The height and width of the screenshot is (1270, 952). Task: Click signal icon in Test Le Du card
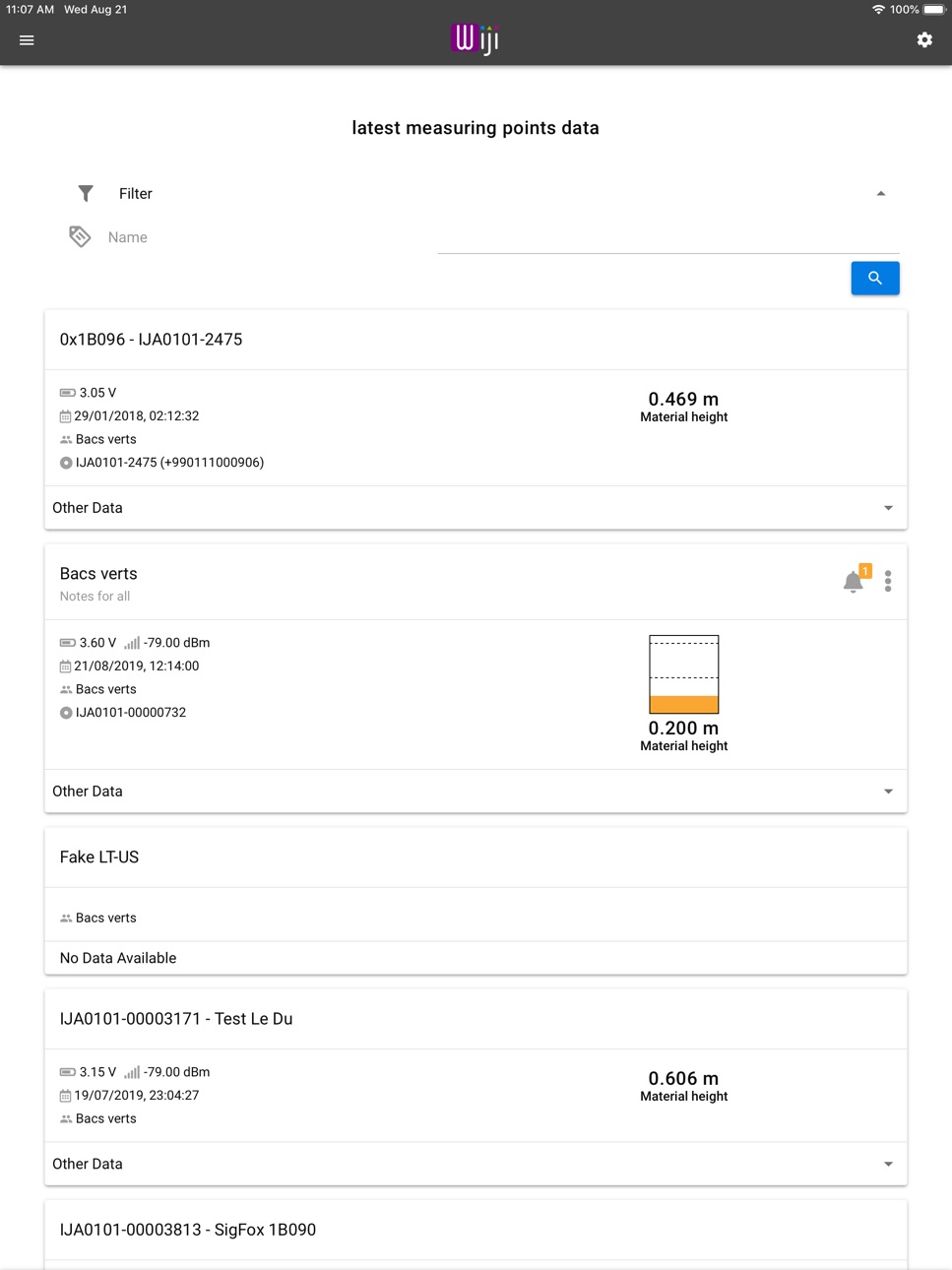(132, 1072)
